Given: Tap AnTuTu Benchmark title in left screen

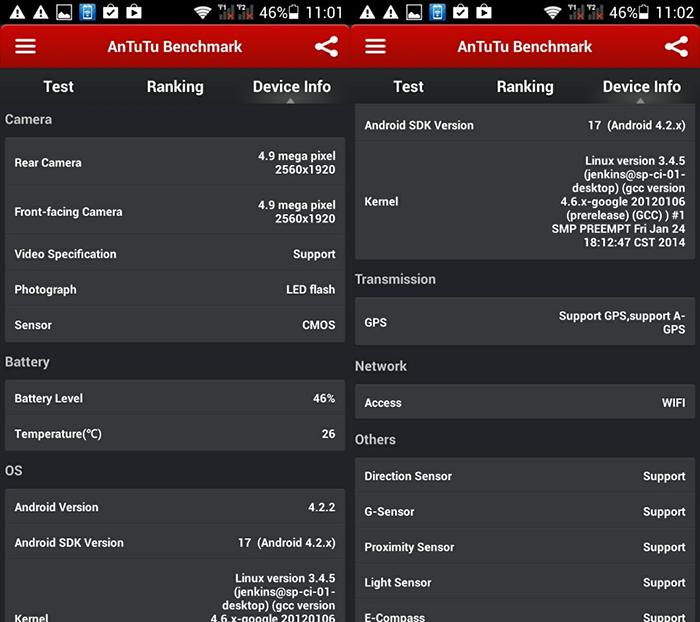Looking at the screenshot, I should [x=175, y=46].
